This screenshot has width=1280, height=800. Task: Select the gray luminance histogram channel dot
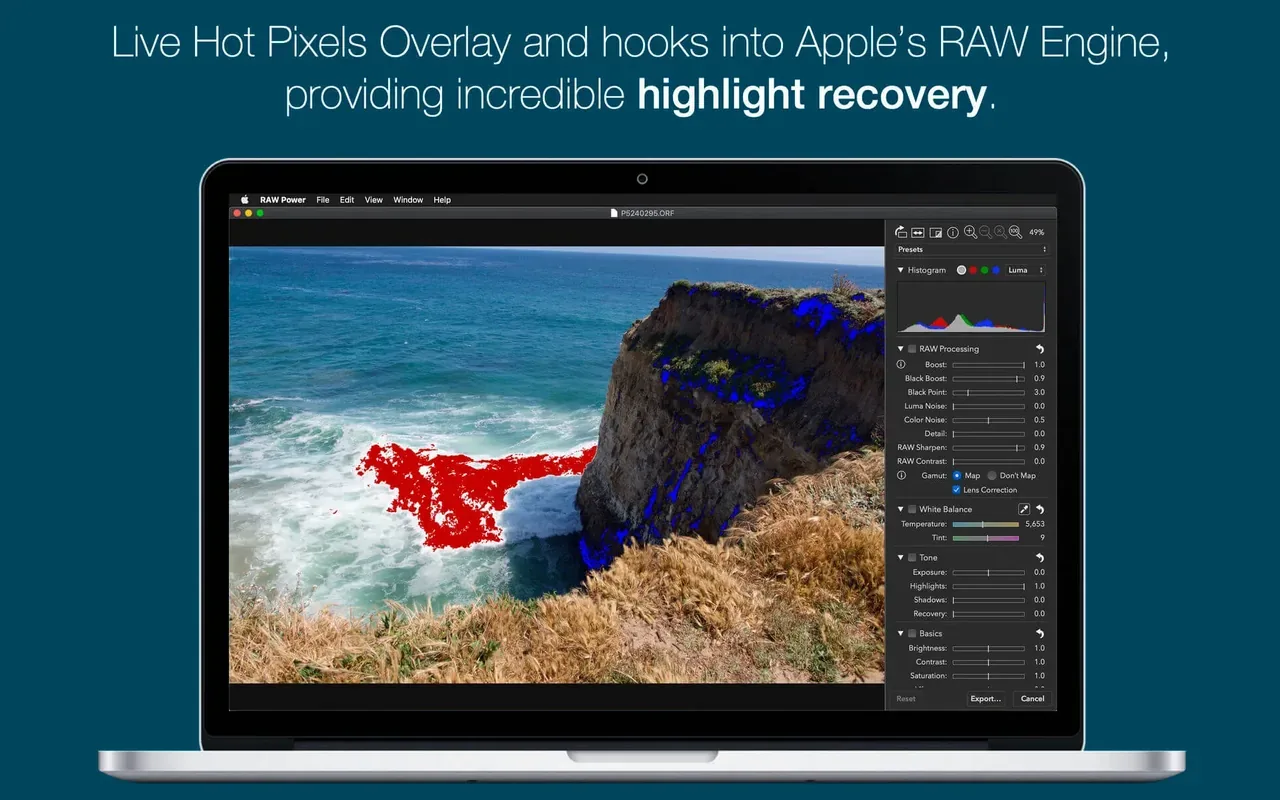(962, 270)
